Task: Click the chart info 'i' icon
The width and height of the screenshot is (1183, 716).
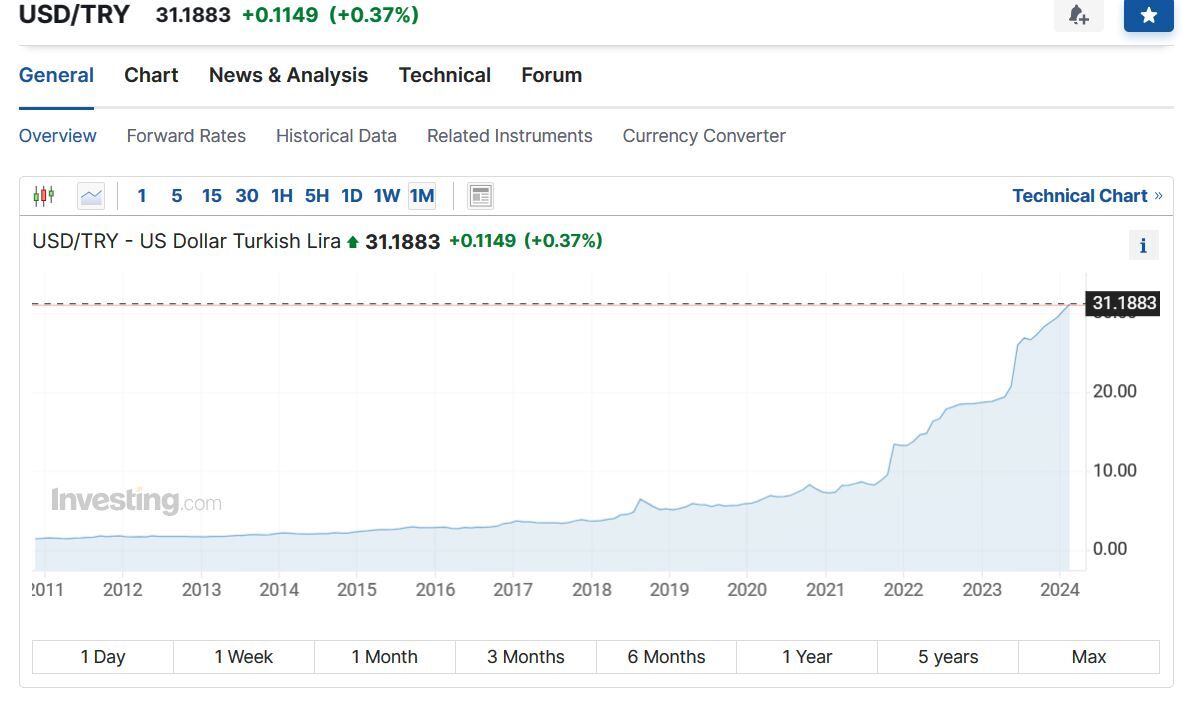Action: pos(1143,245)
